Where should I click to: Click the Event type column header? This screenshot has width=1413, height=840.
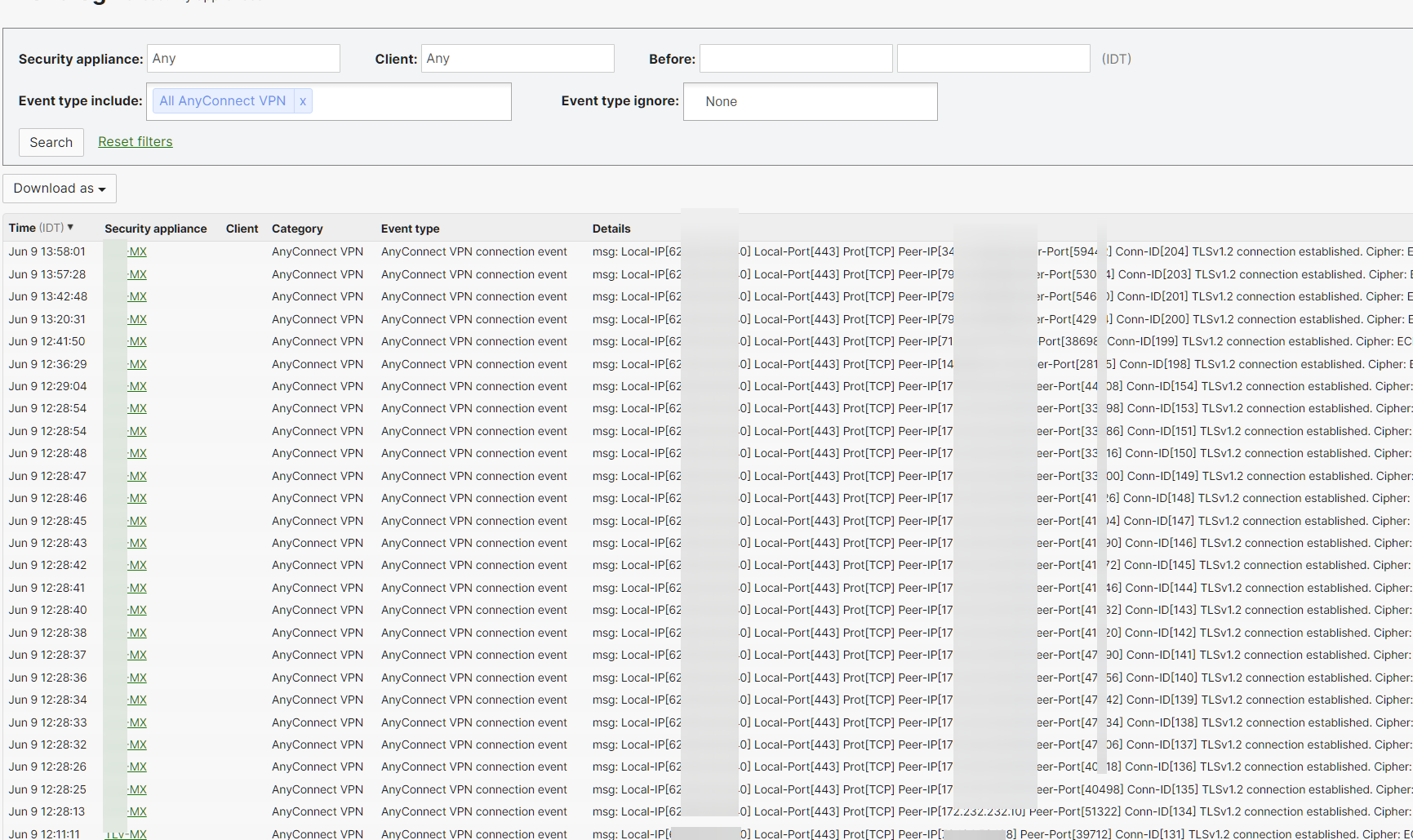pos(410,228)
